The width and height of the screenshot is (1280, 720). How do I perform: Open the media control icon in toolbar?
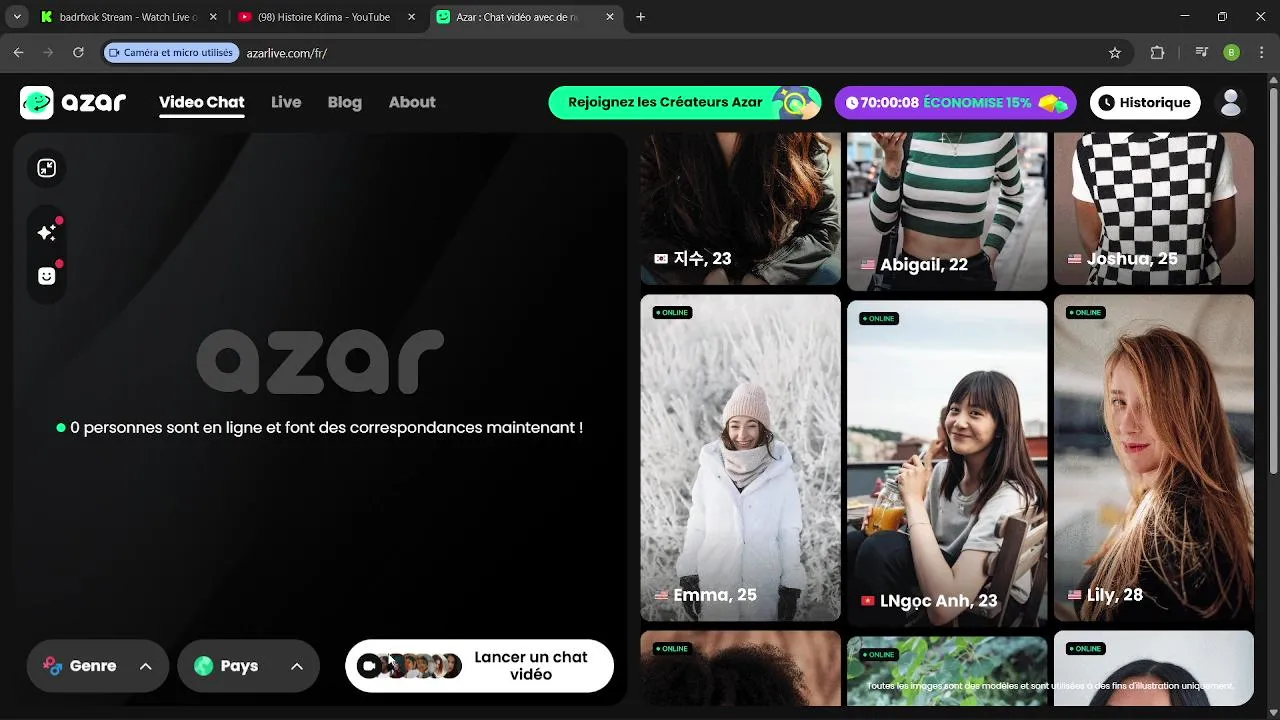coord(1202,53)
